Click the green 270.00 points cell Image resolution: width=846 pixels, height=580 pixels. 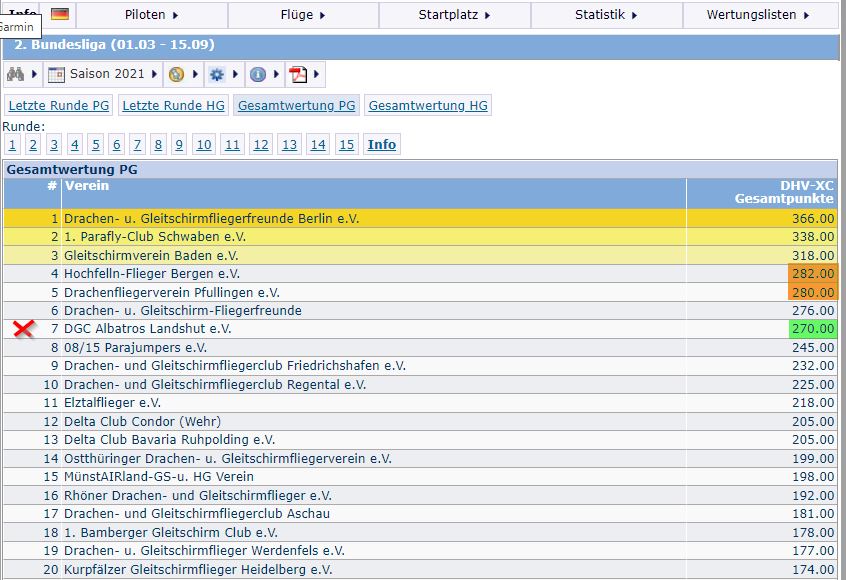point(813,329)
